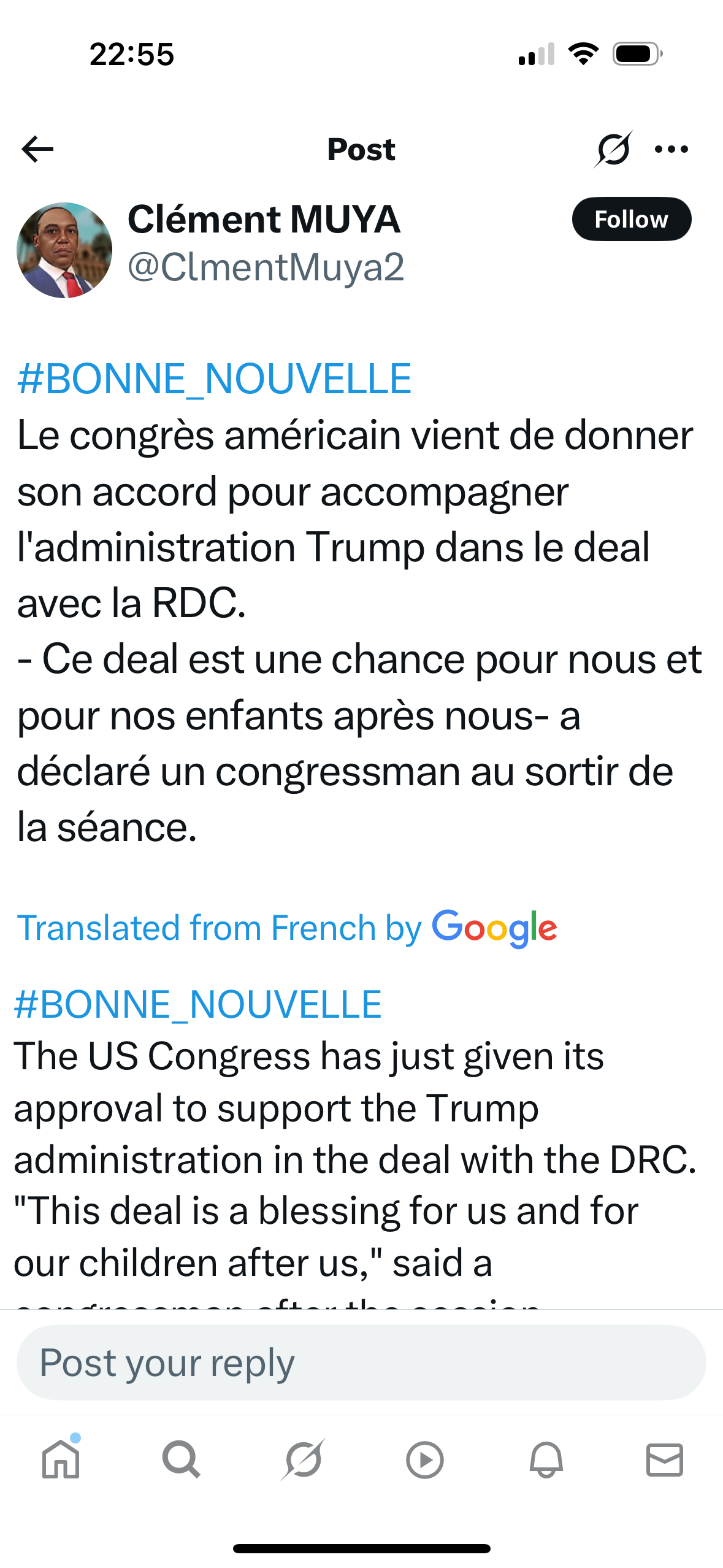Open the Messages envelope tab
723x1568 pixels.
pyautogui.click(x=665, y=1459)
